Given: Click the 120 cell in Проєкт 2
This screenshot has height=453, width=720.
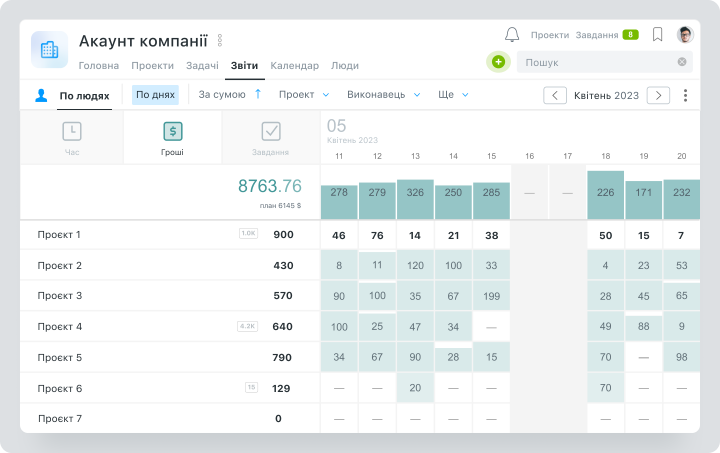Looking at the screenshot, I should pyautogui.click(x=415, y=265).
